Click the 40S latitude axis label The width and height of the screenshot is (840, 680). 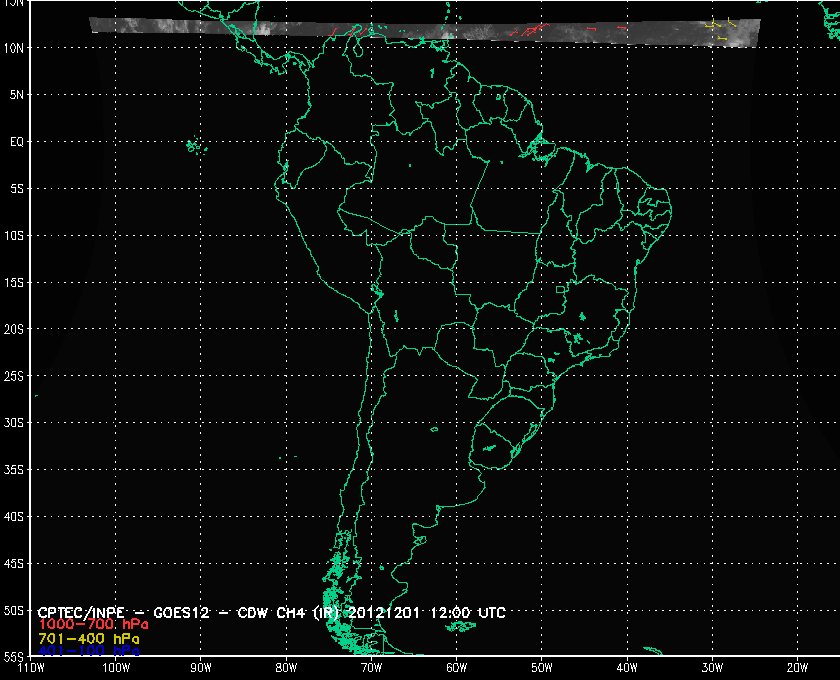[16, 517]
